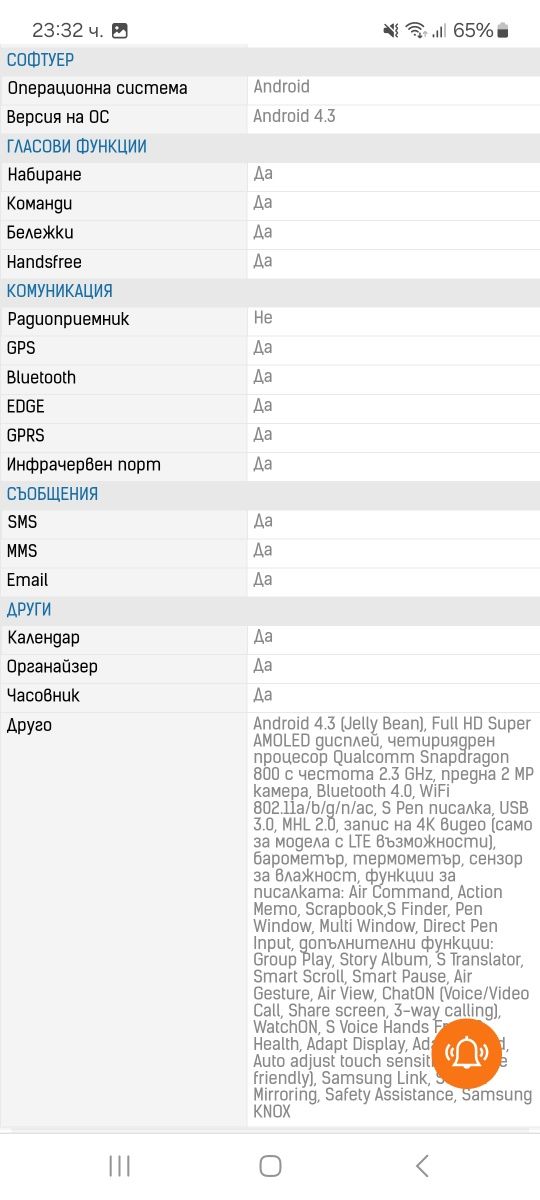Tap the Android back navigation arrow
Image resolution: width=540 pixels, height=1200 pixels.
point(422,1165)
